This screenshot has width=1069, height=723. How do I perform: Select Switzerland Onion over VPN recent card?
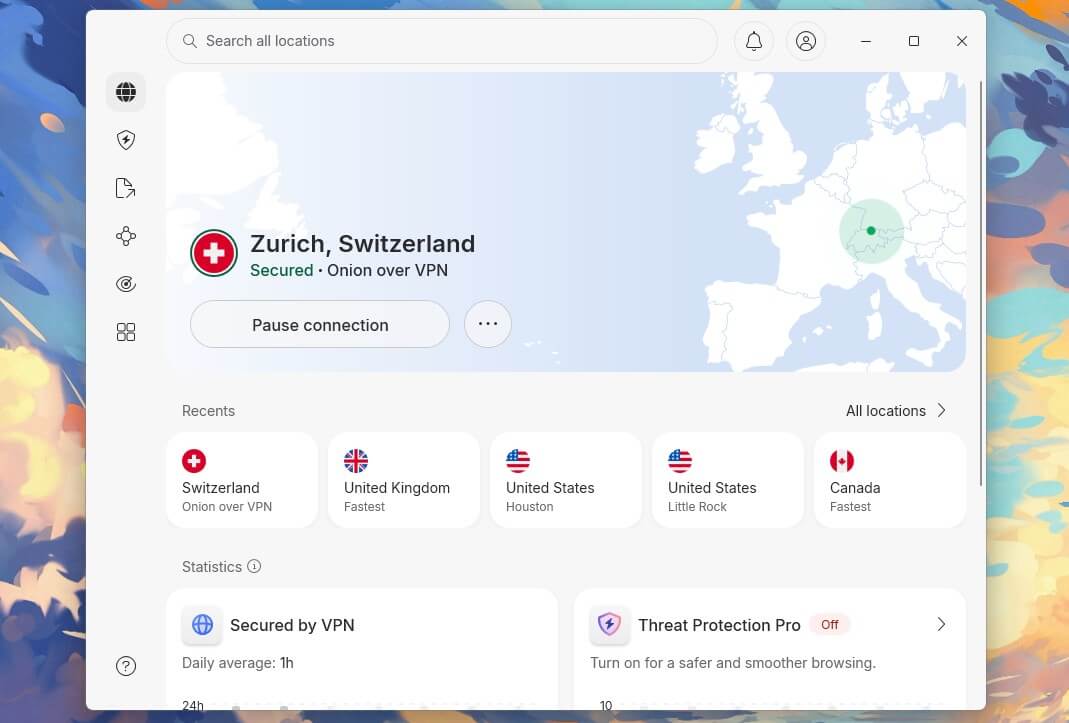pyautogui.click(x=242, y=480)
